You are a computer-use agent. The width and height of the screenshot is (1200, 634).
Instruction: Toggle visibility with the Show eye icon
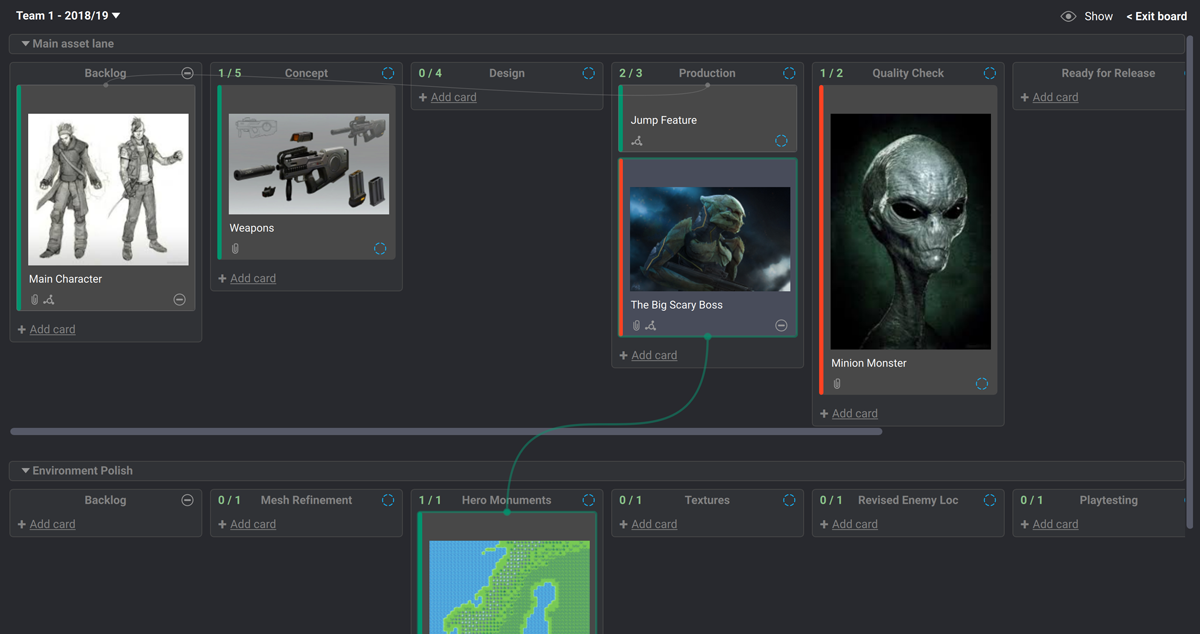click(1068, 16)
